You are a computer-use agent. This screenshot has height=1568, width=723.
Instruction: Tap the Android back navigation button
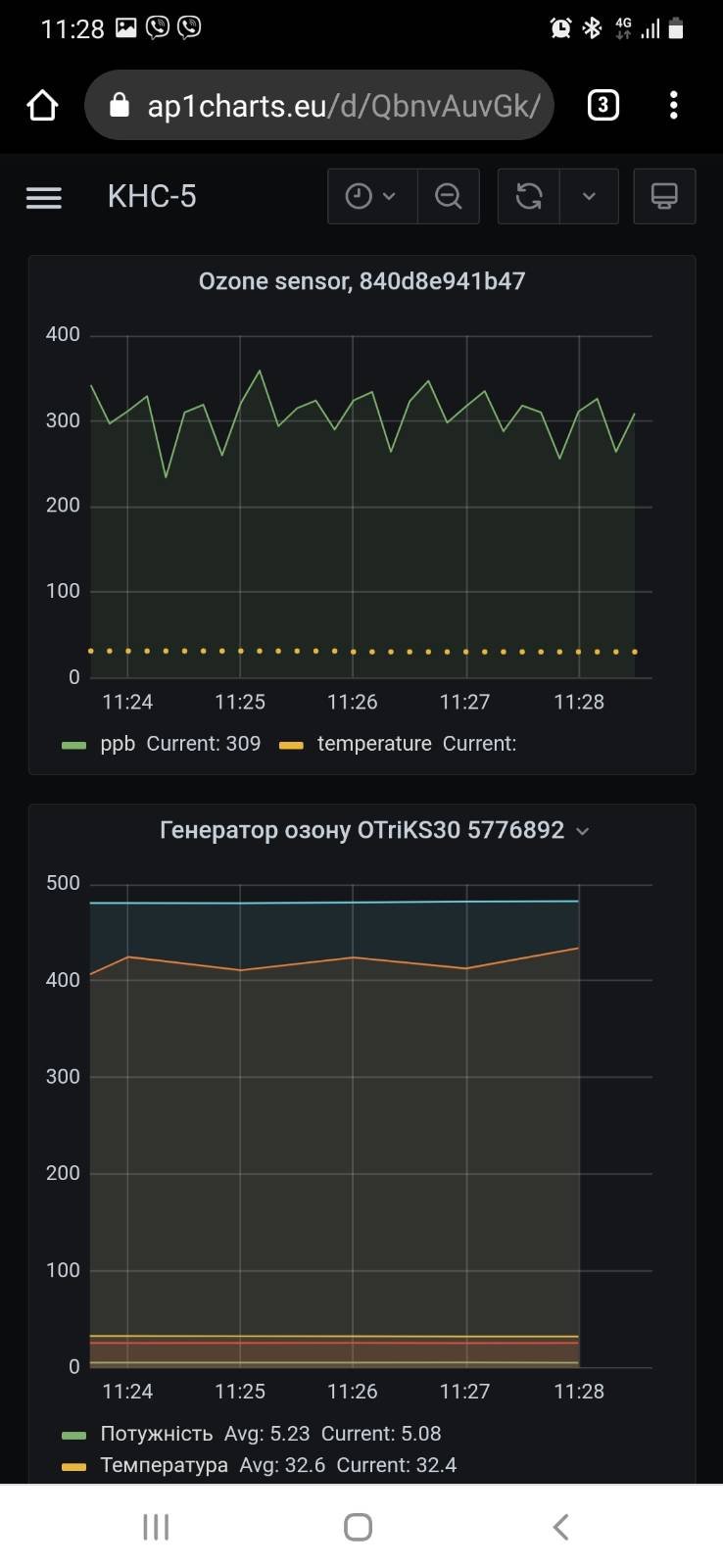coord(560,1527)
